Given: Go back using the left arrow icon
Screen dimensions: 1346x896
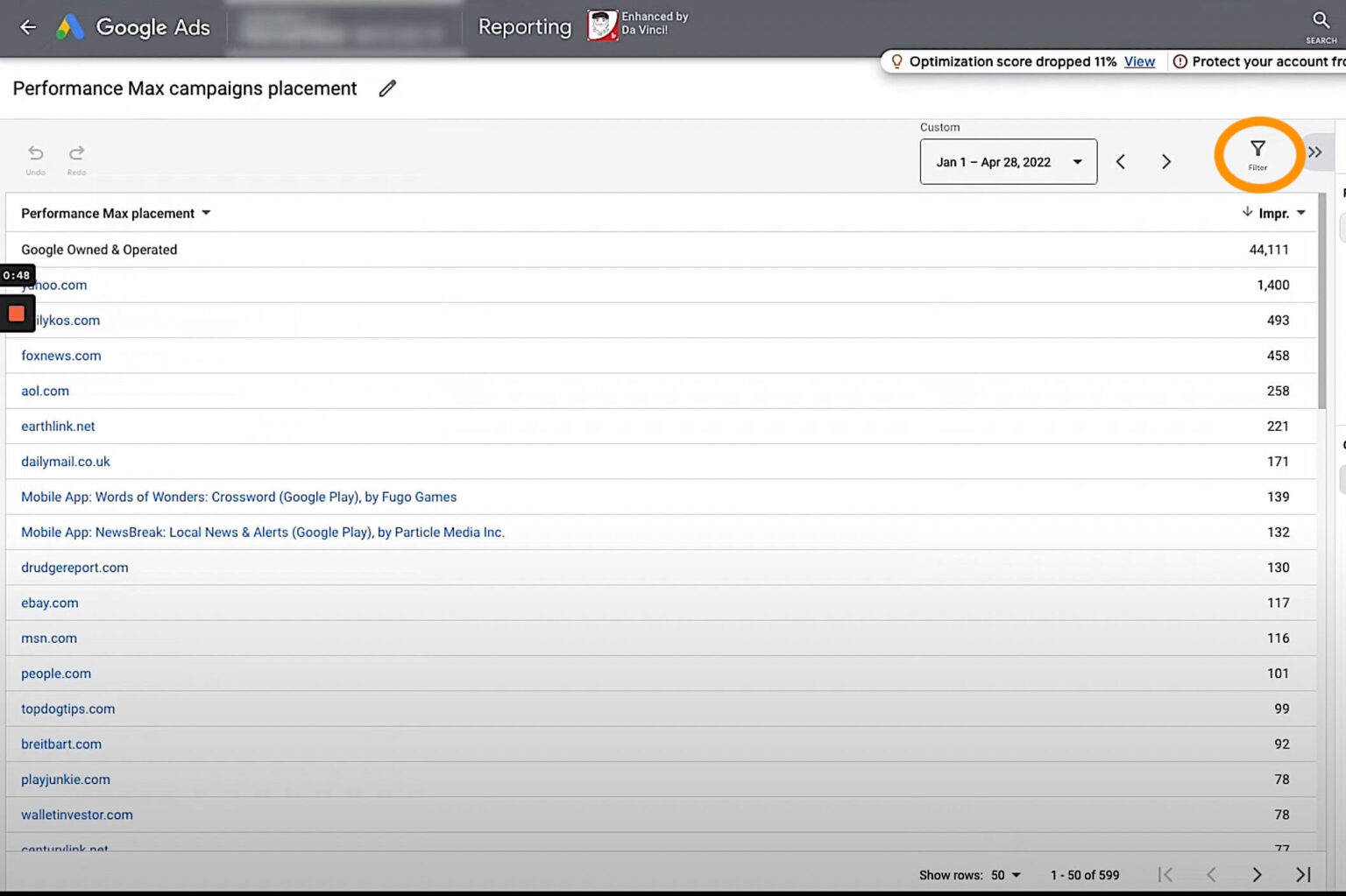Looking at the screenshot, I should (27, 27).
